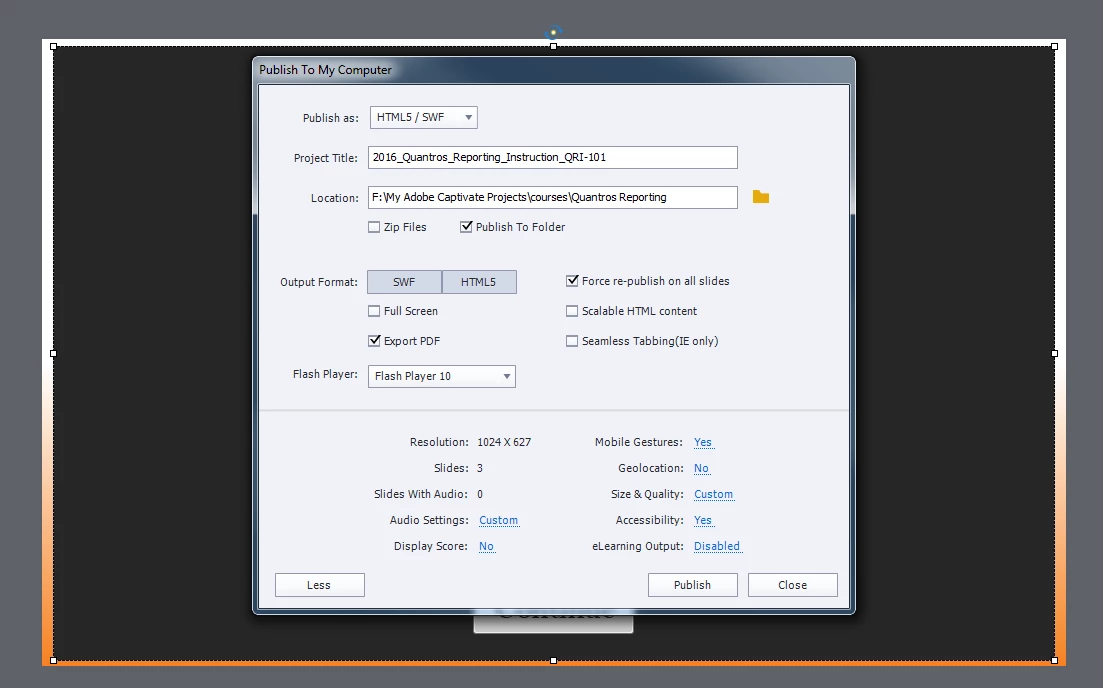
Task: Click the resolution value 1024 X 627
Action: click(504, 442)
